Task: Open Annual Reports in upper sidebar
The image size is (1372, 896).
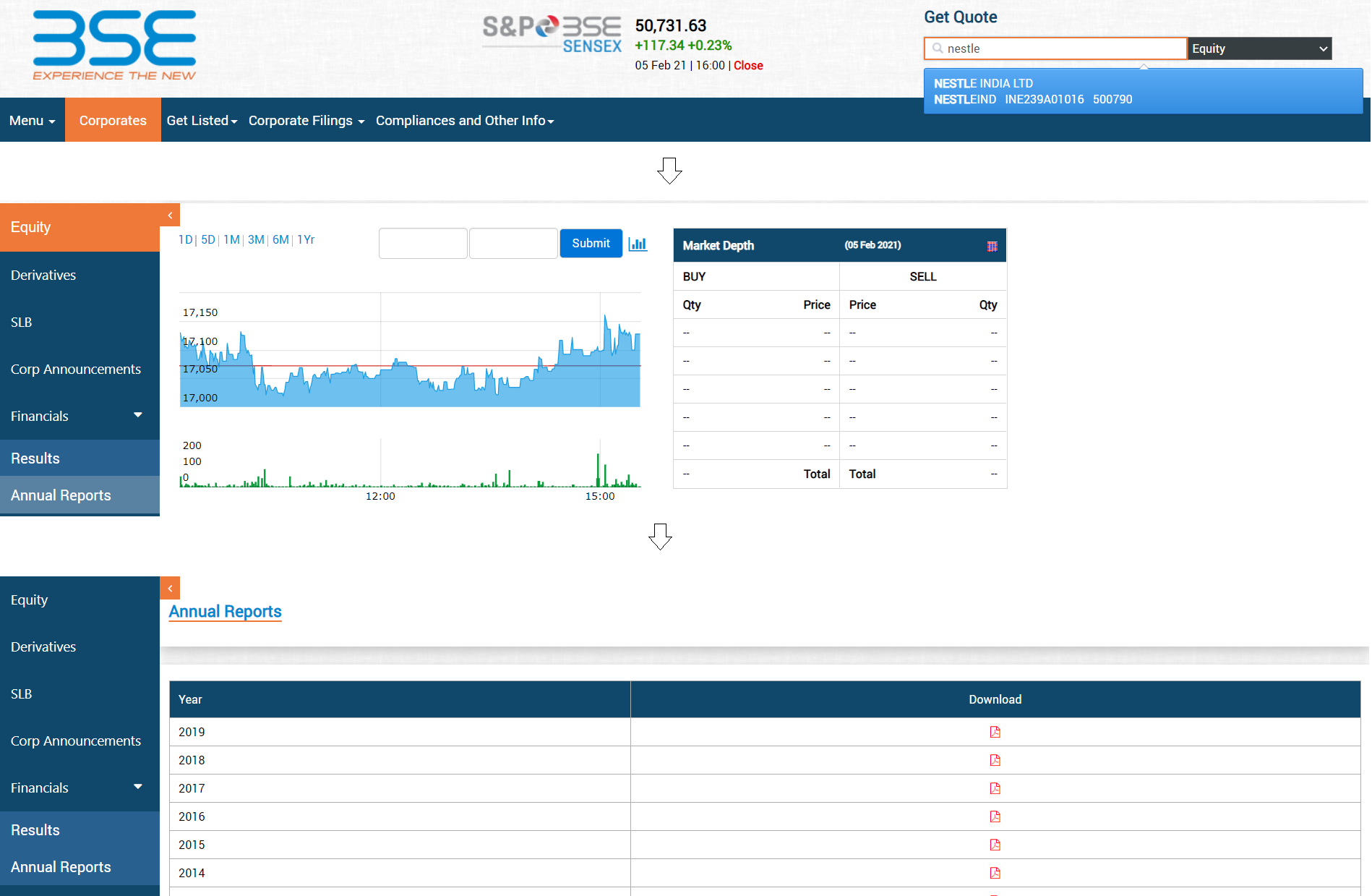Action: 80,495
